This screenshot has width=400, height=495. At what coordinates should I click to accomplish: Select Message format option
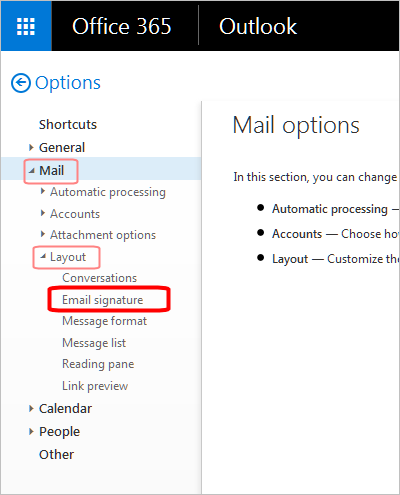pyautogui.click(x=104, y=321)
